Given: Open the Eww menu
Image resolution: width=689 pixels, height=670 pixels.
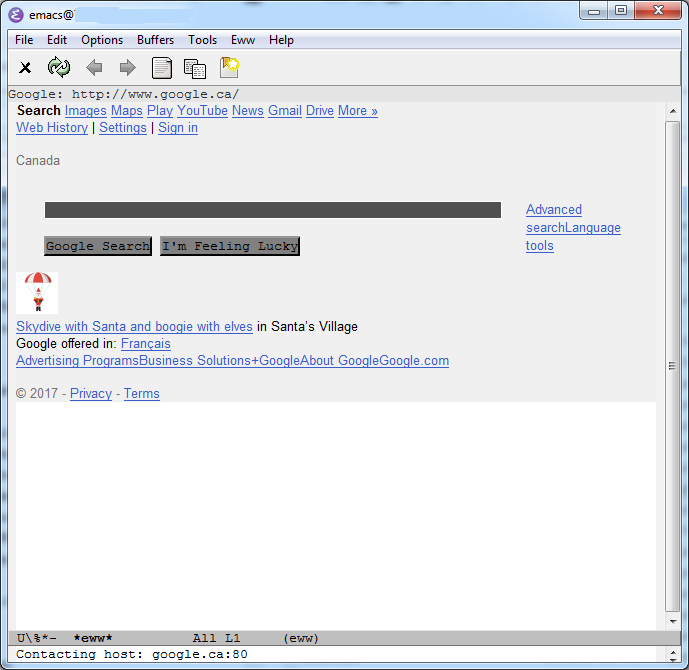Looking at the screenshot, I should click(x=243, y=40).
